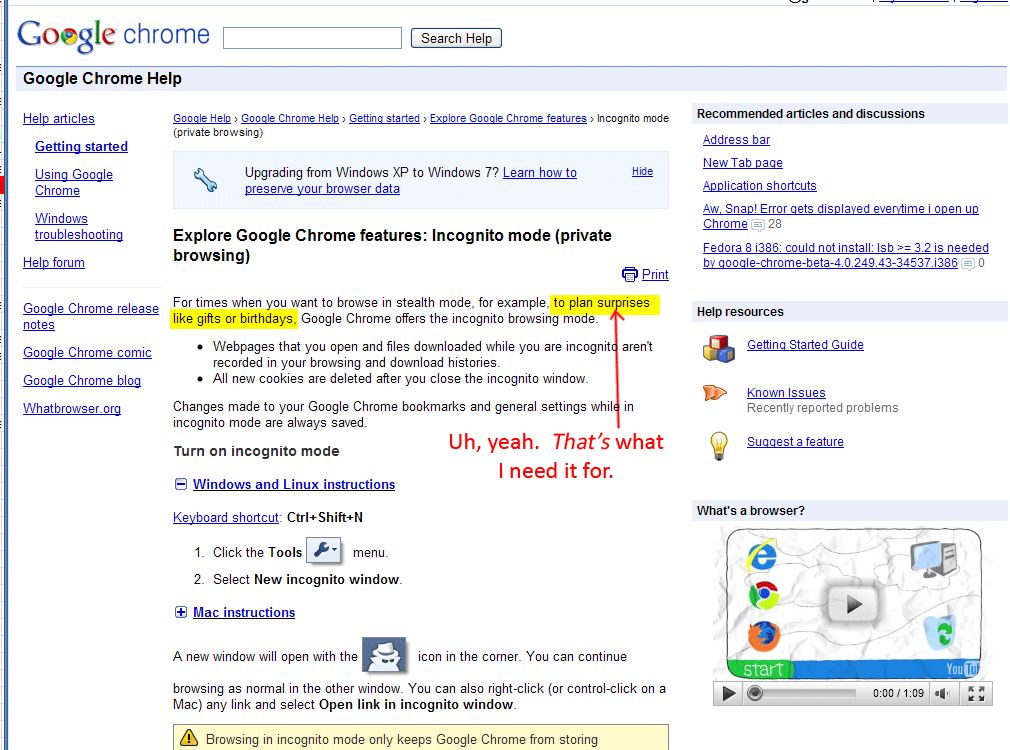Hide the Windows 7 upgrade notice
This screenshot has height=750, width=1010.
[642, 171]
